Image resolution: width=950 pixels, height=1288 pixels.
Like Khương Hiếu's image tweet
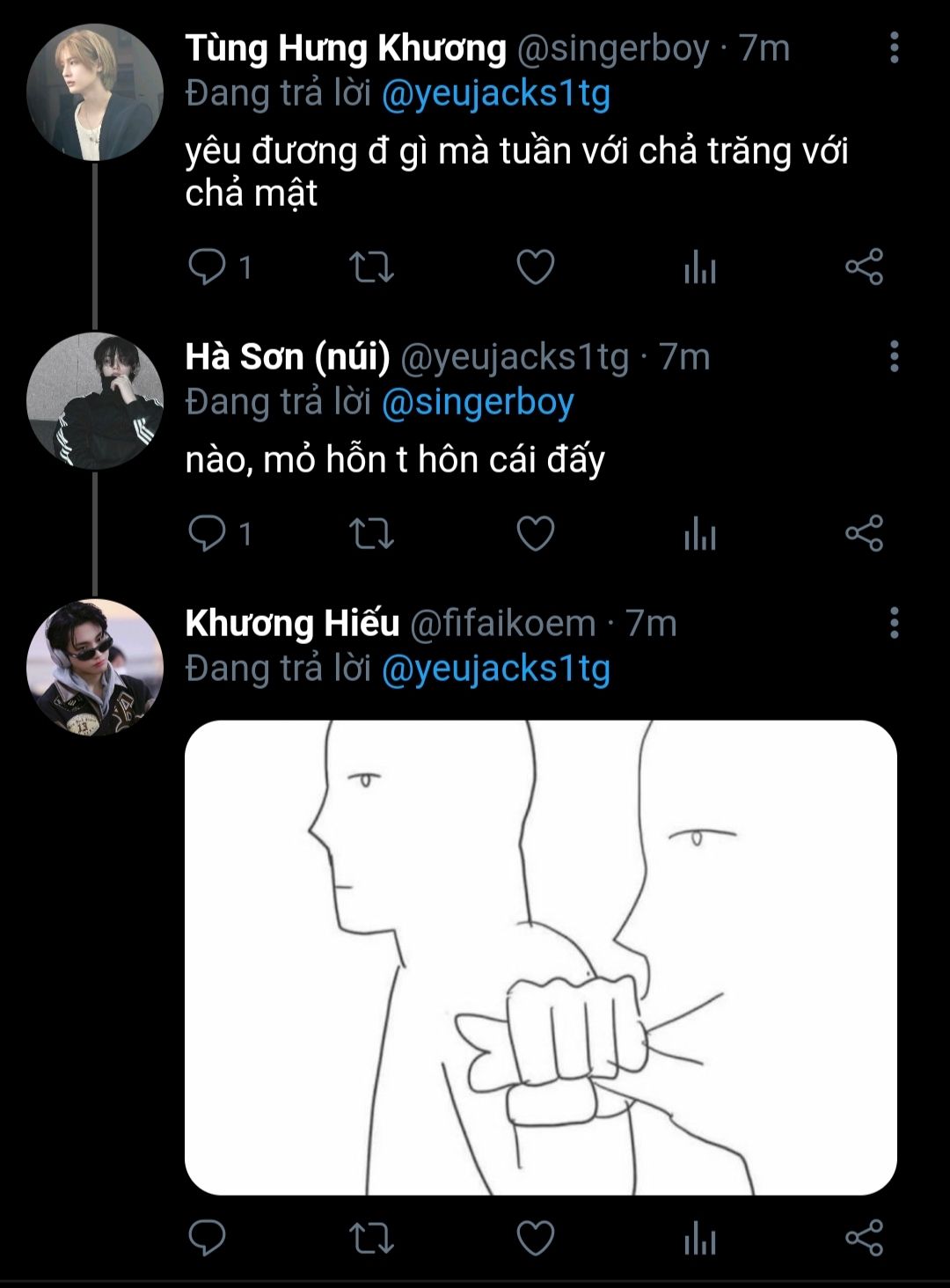click(535, 1238)
